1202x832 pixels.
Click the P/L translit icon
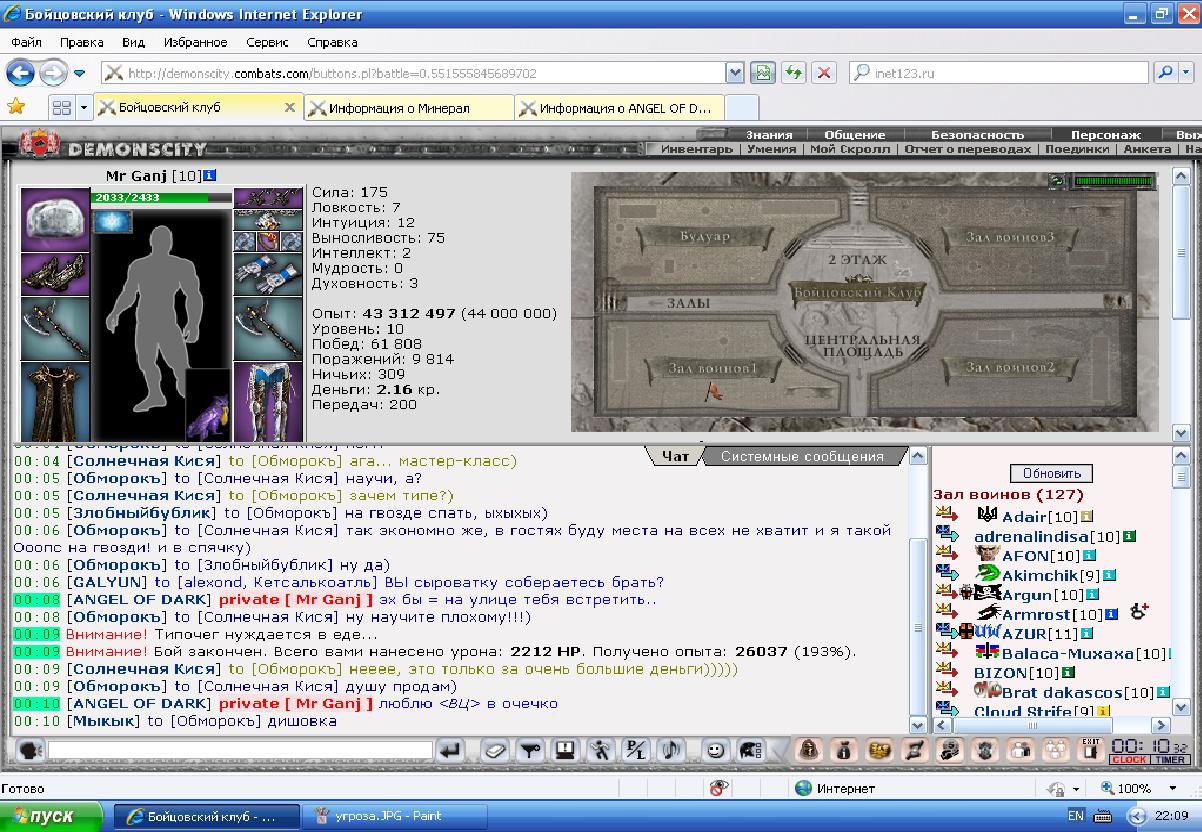[635, 750]
